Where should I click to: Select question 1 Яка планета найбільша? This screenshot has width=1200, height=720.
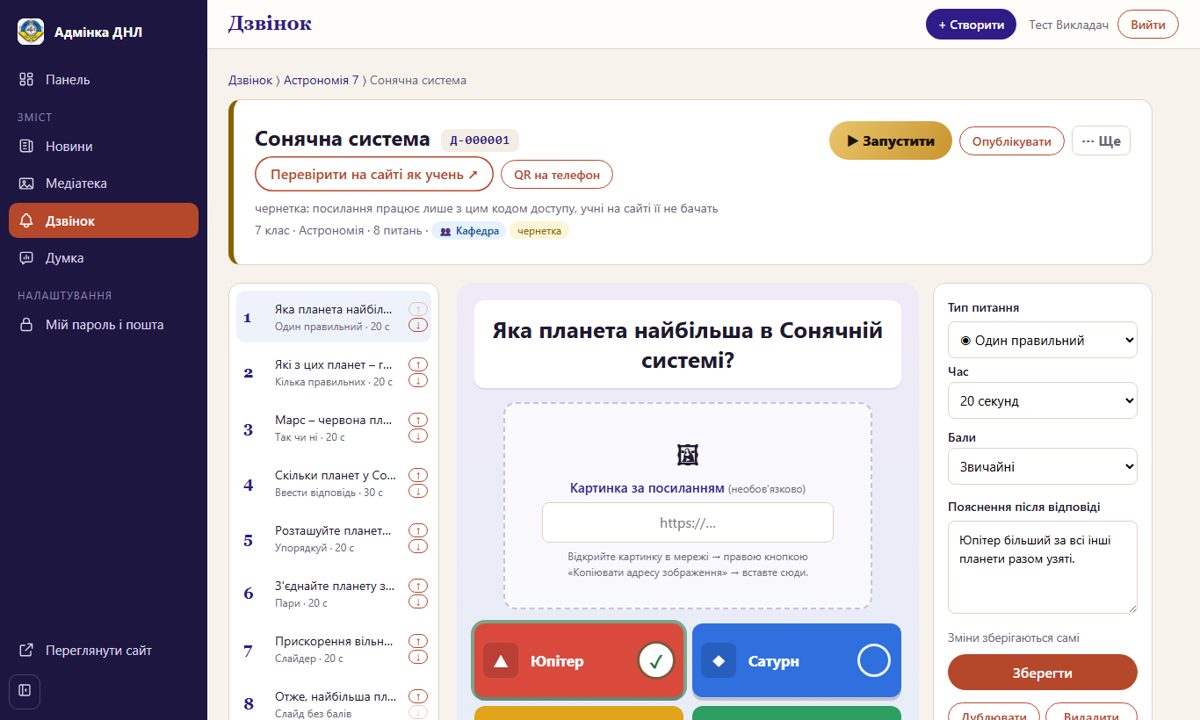click(334, 317)
